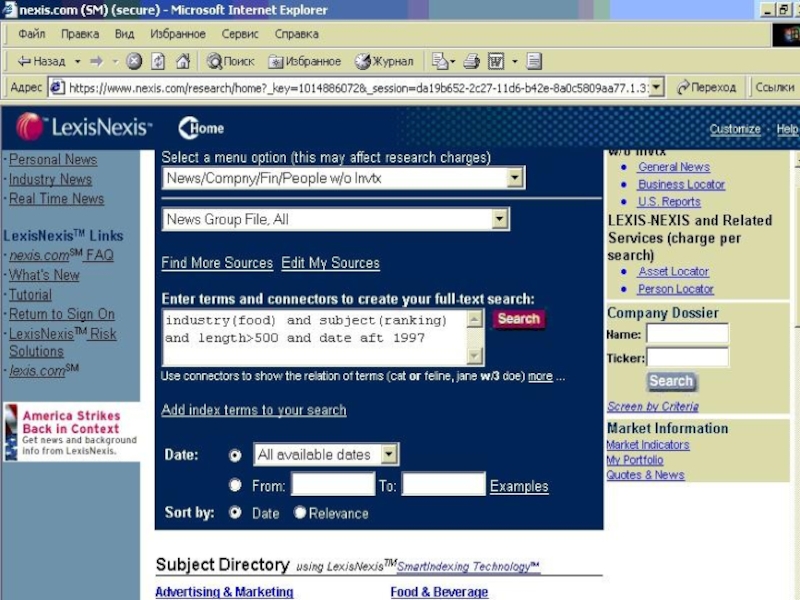Open dropdown arrow next to the Mail icon
The height and width of the screenshot is (600, 800).
click(x=452, y=62)
